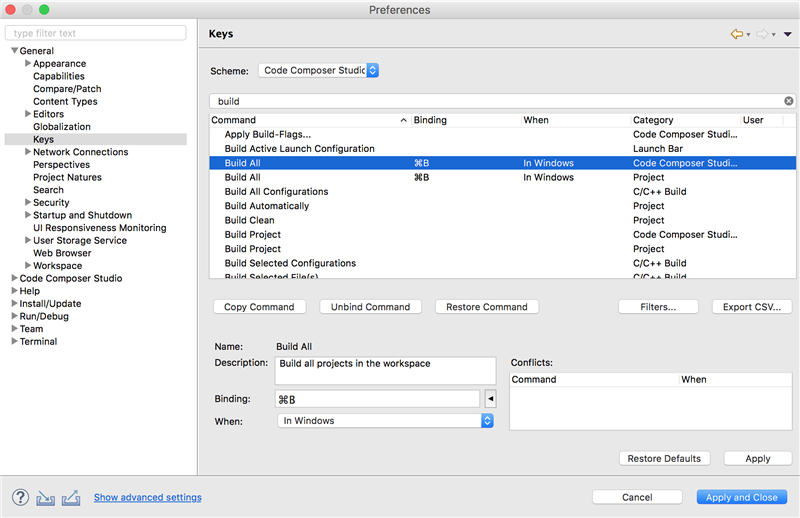Expand the Workspace tree node
The width and height of the screenshot is (800, 518).
[28, 265]
